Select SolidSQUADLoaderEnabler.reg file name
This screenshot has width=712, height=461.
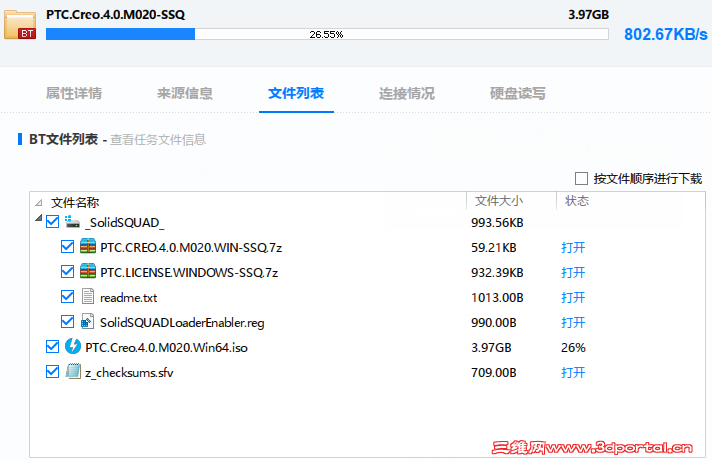coord(182,322)
